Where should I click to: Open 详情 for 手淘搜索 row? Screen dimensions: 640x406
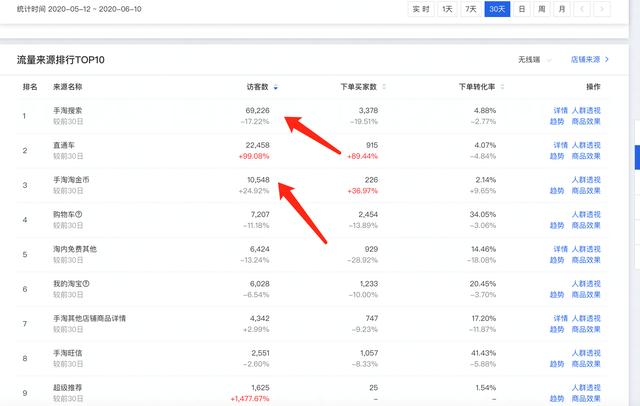560,111
